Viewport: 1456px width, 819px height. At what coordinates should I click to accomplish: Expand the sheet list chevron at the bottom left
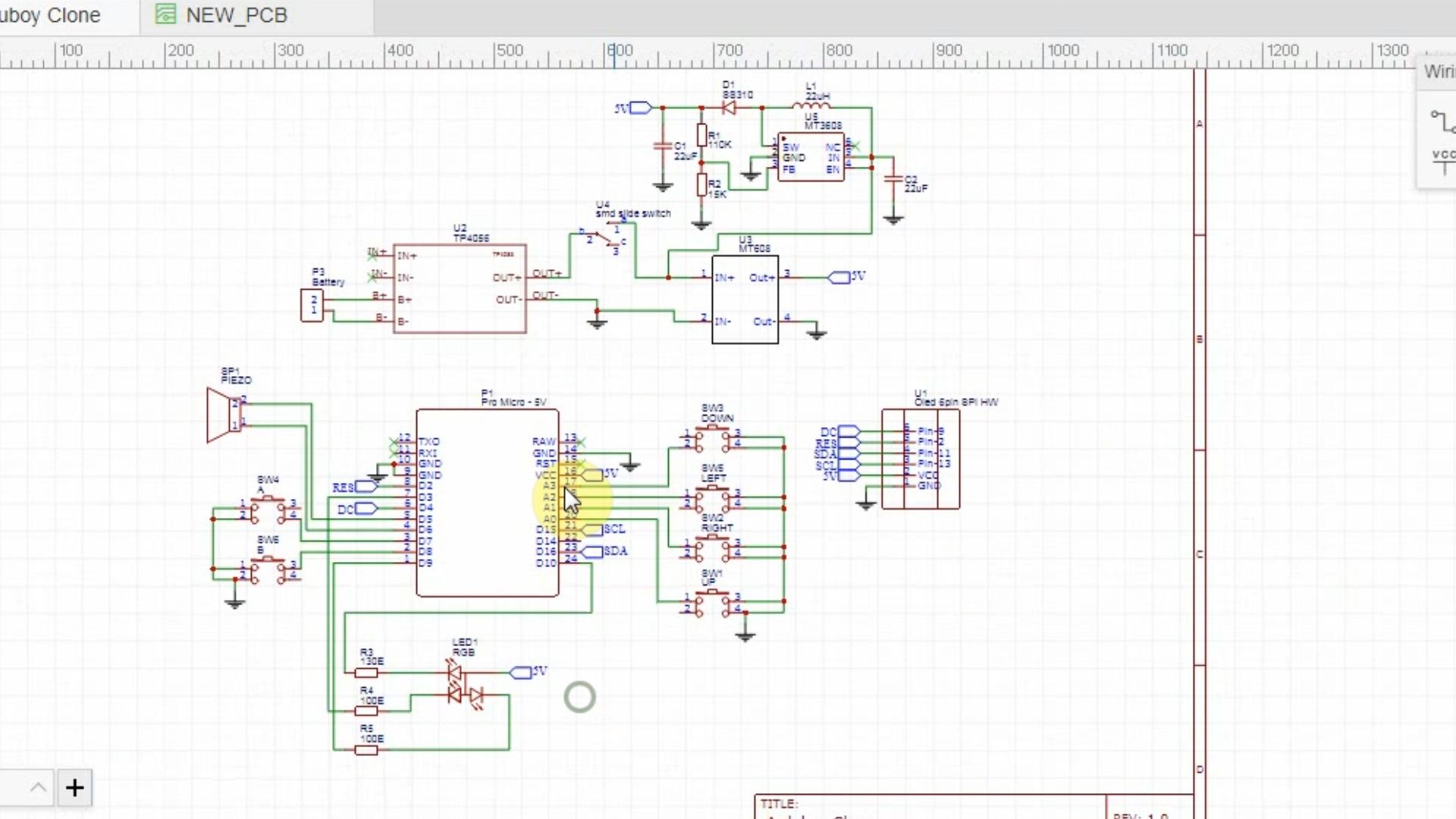tap(38, 788)
